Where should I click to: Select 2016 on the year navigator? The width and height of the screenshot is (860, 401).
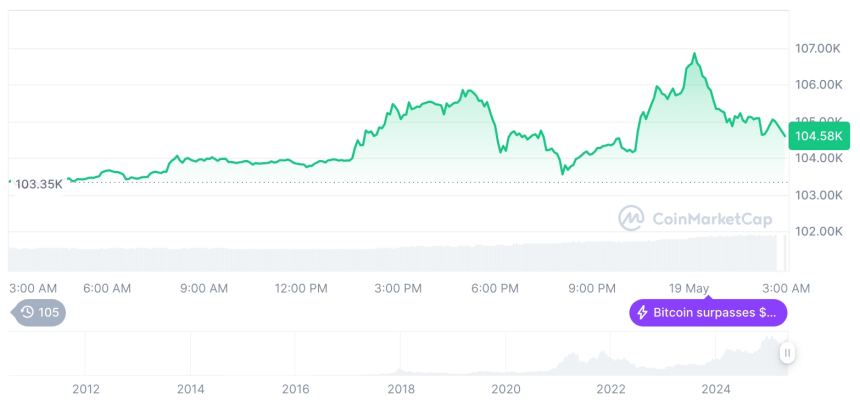pos(296,389)
